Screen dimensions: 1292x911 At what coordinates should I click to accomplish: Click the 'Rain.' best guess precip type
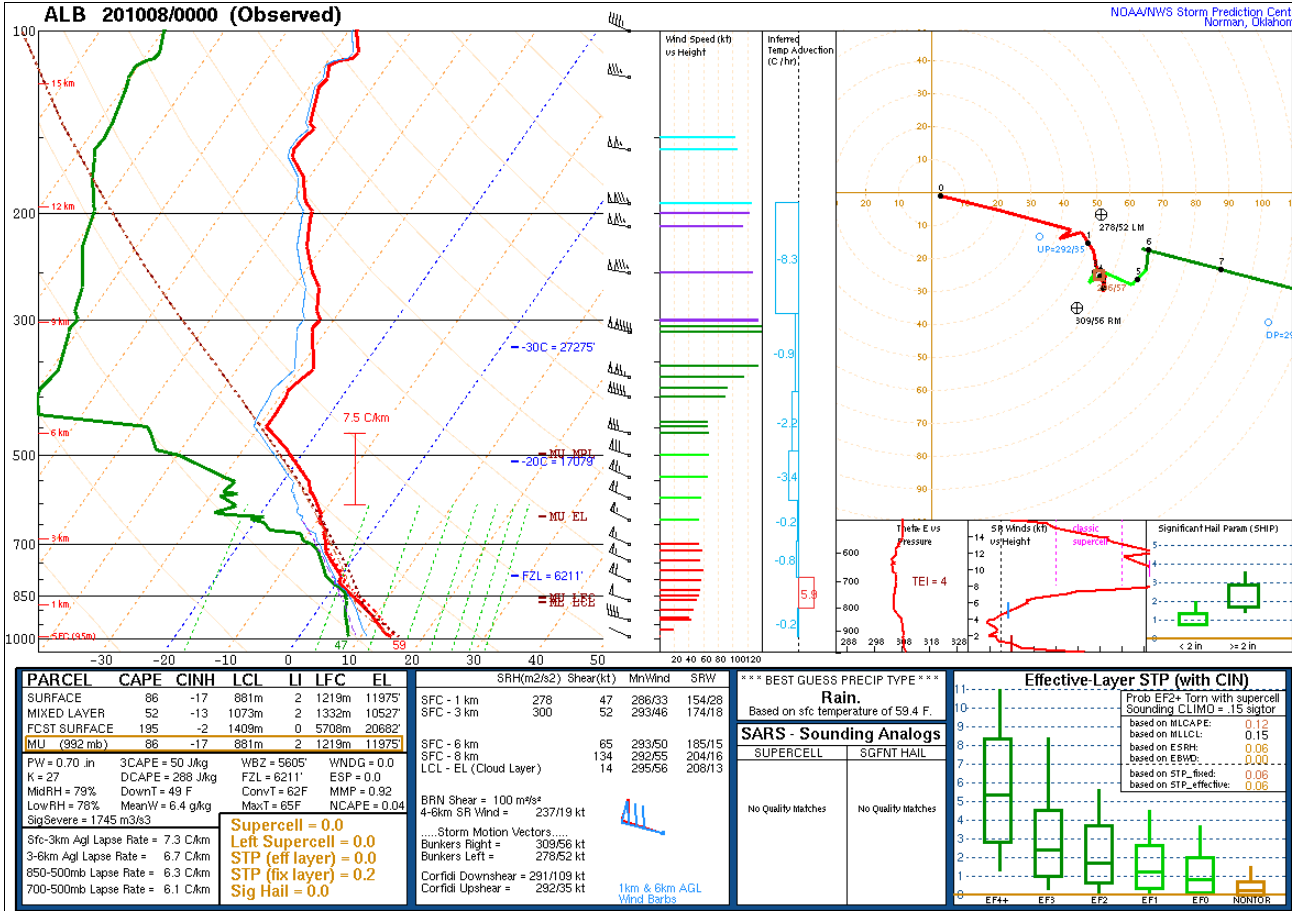pyautogui.click(x=840, y=697)
